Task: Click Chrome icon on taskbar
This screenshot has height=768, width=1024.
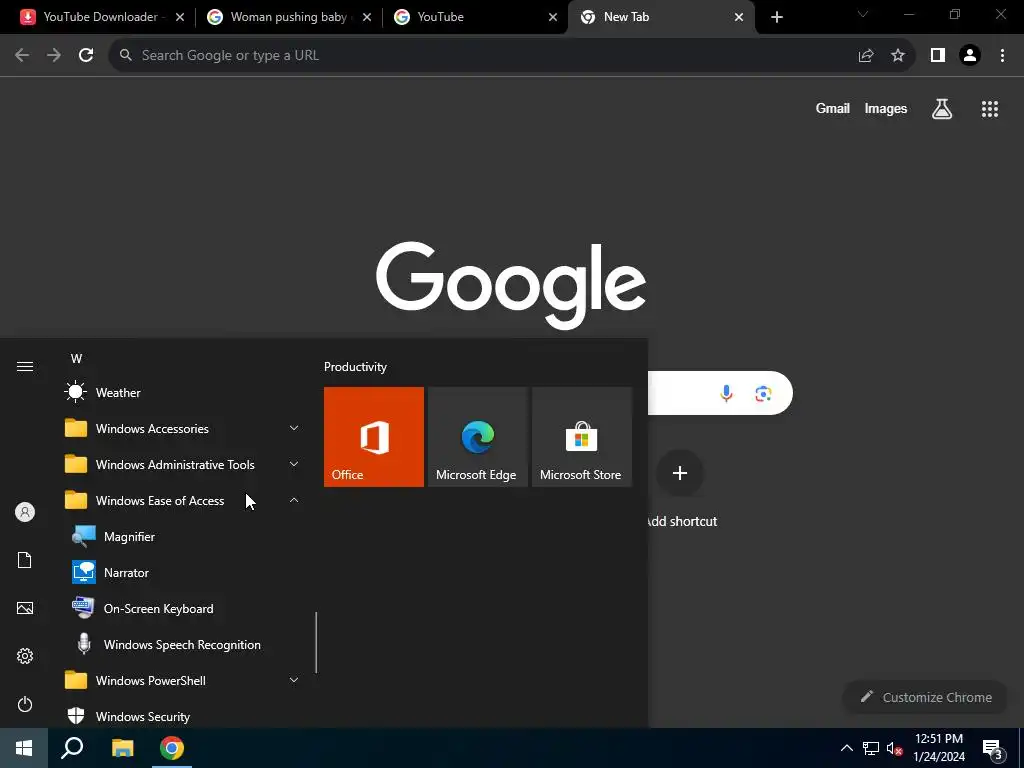Action: [x=172, y=748]
